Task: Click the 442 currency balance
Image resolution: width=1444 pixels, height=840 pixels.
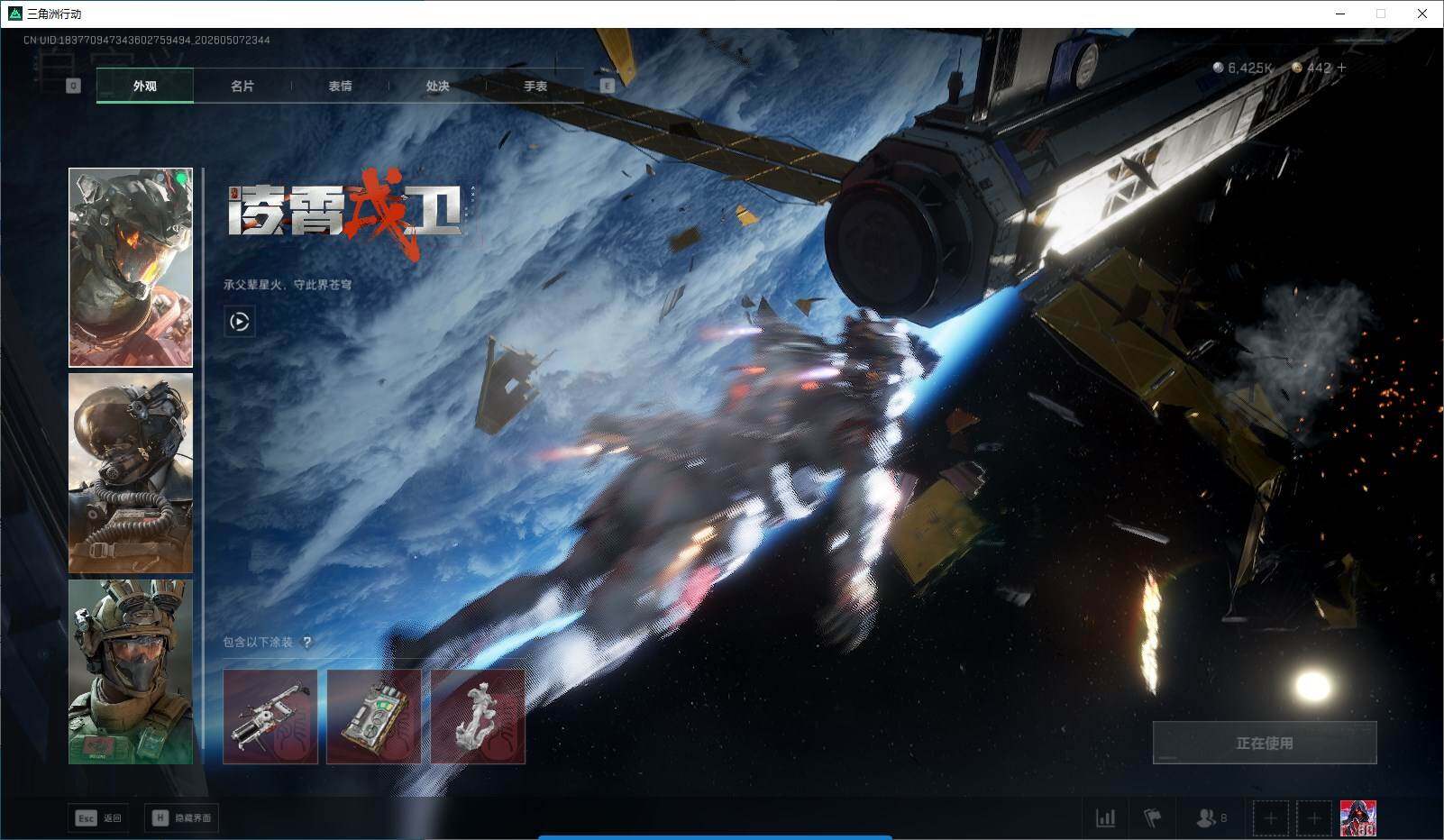Action: pos(1311,68)
